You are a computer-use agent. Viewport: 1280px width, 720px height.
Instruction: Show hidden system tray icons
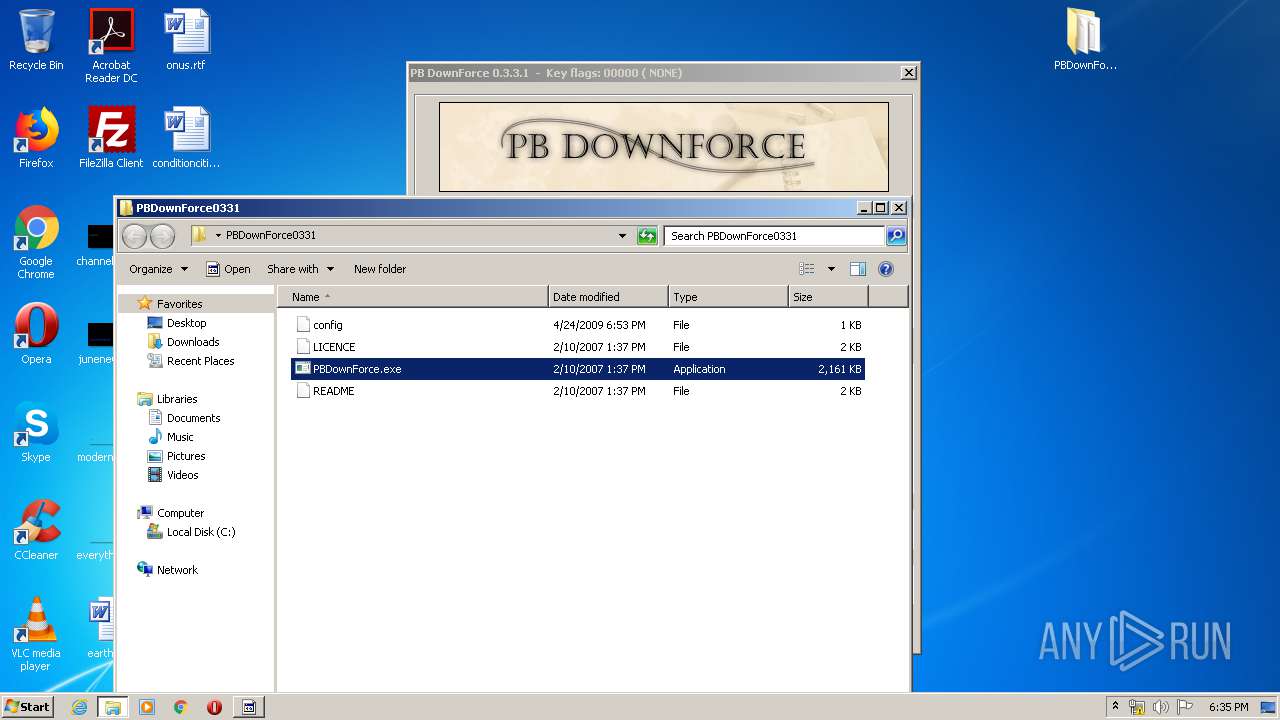click(x=1115, y=707)
